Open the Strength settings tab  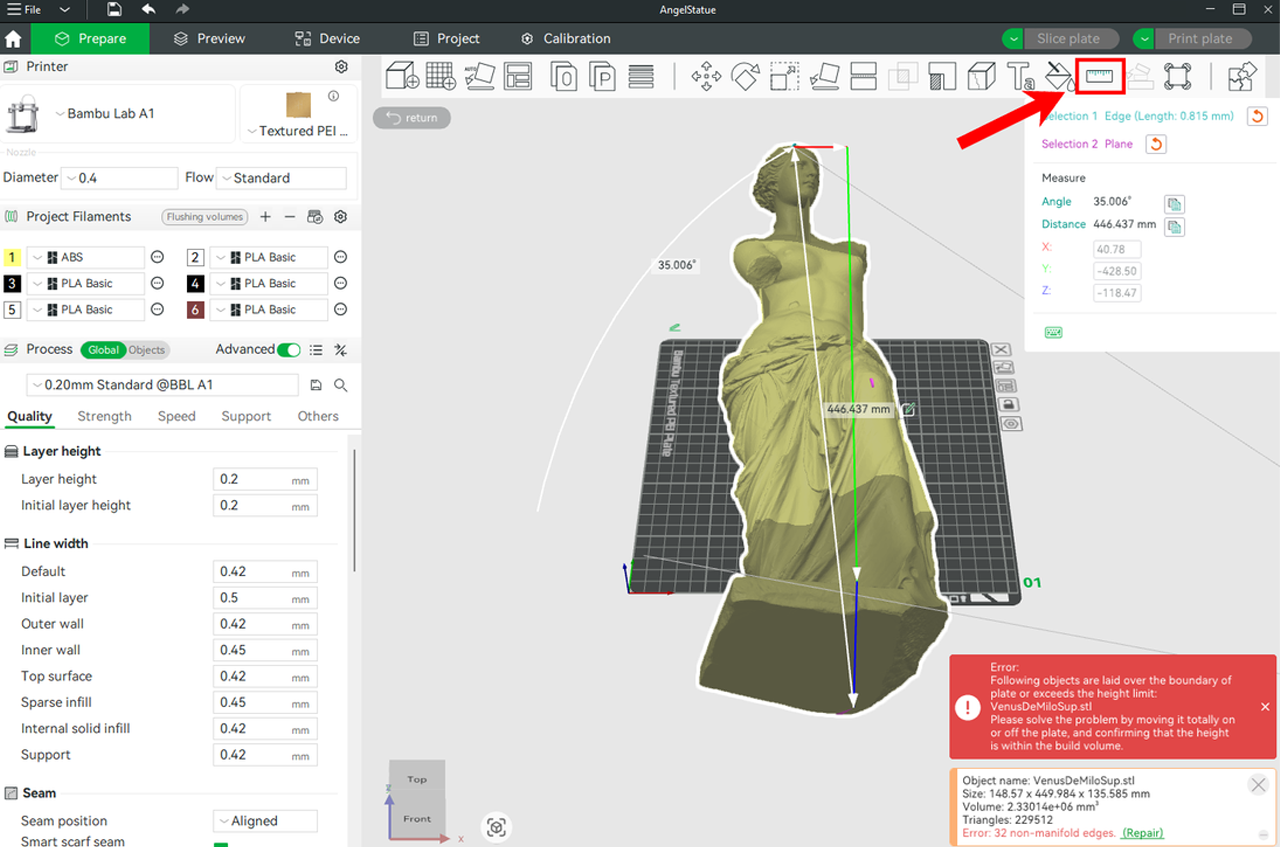[x=104, y=416]
